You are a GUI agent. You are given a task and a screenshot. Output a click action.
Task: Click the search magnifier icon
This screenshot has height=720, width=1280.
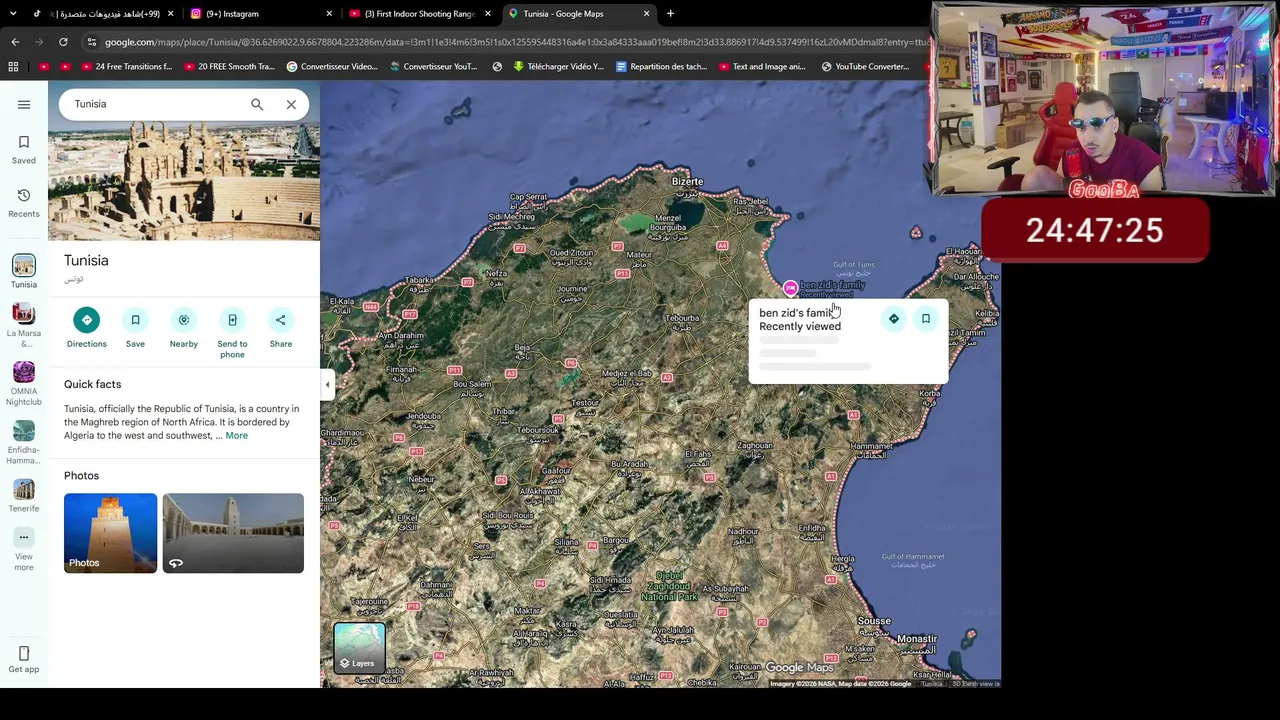pos(257,104)
